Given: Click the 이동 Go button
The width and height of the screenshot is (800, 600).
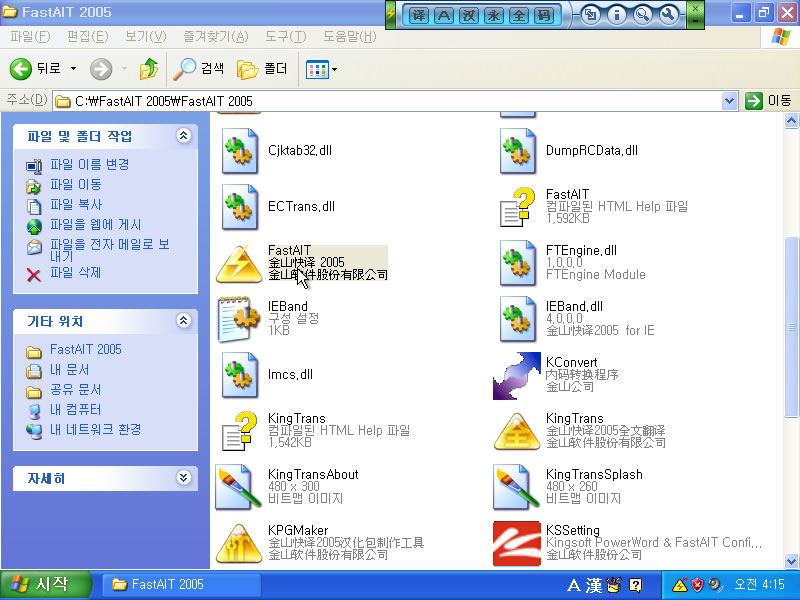Looking at the screenshot, I should [x=768, y=101].
